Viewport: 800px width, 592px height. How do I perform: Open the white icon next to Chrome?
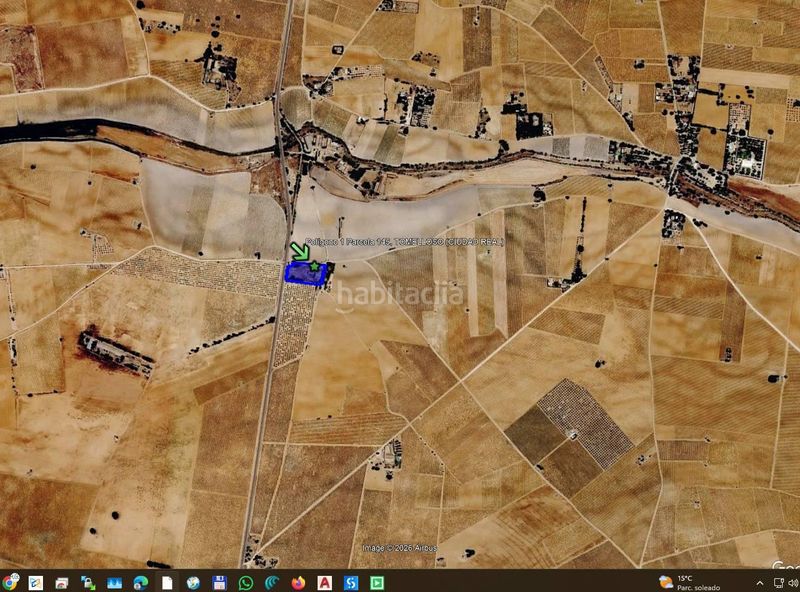pos(36,582)
